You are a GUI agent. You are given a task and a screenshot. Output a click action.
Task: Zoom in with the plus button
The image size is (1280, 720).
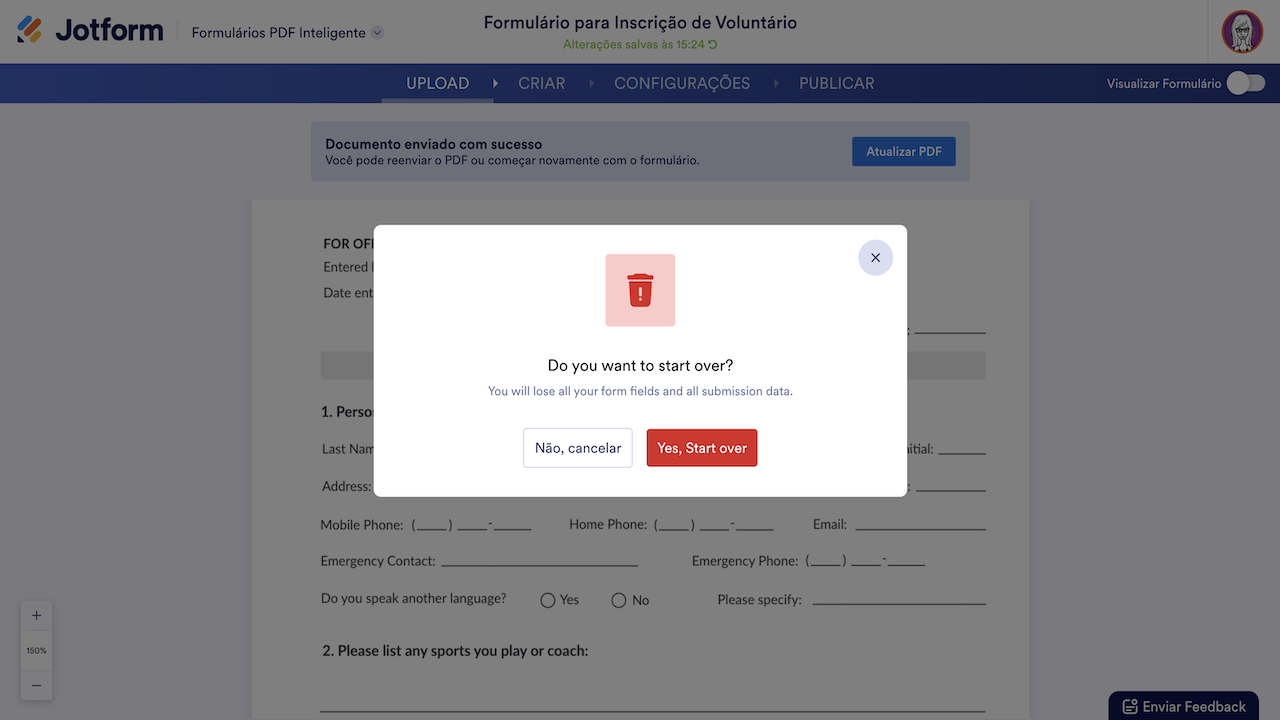(x=37, y=616)
